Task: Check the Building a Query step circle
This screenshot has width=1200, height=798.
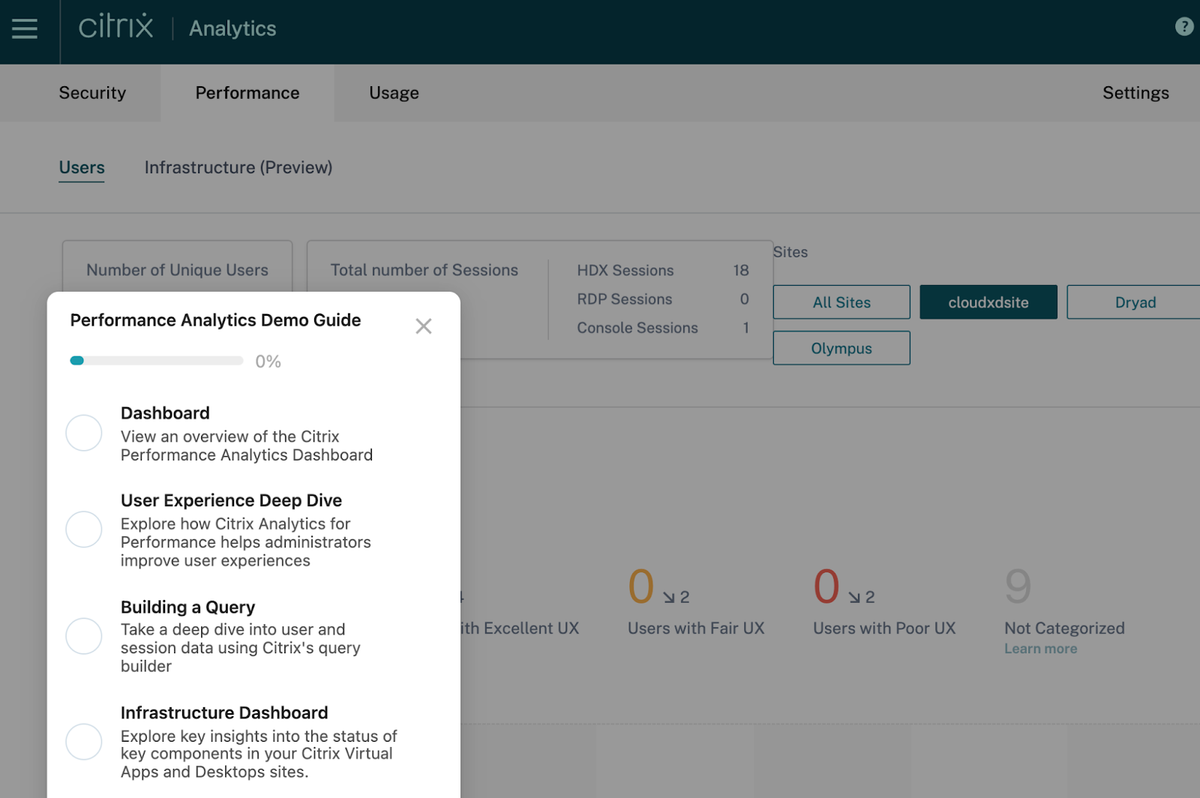Action: coord(84,635)
